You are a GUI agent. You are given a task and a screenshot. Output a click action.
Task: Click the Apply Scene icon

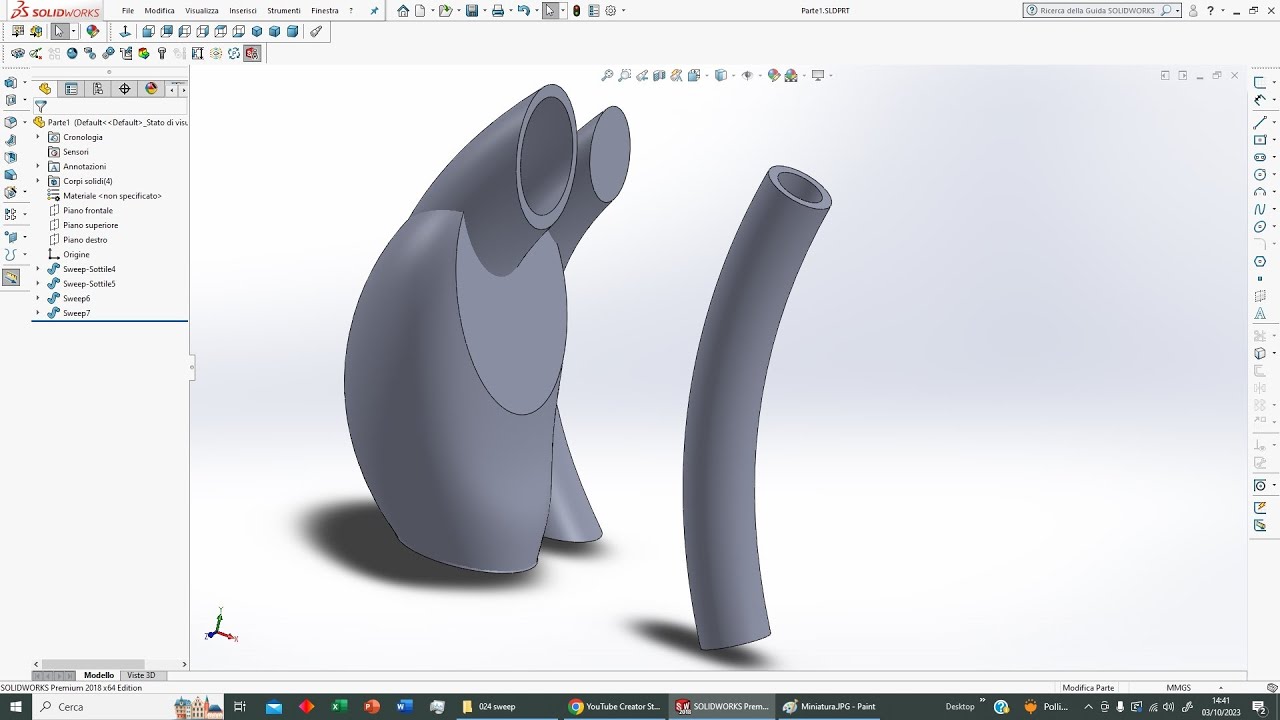791,75
